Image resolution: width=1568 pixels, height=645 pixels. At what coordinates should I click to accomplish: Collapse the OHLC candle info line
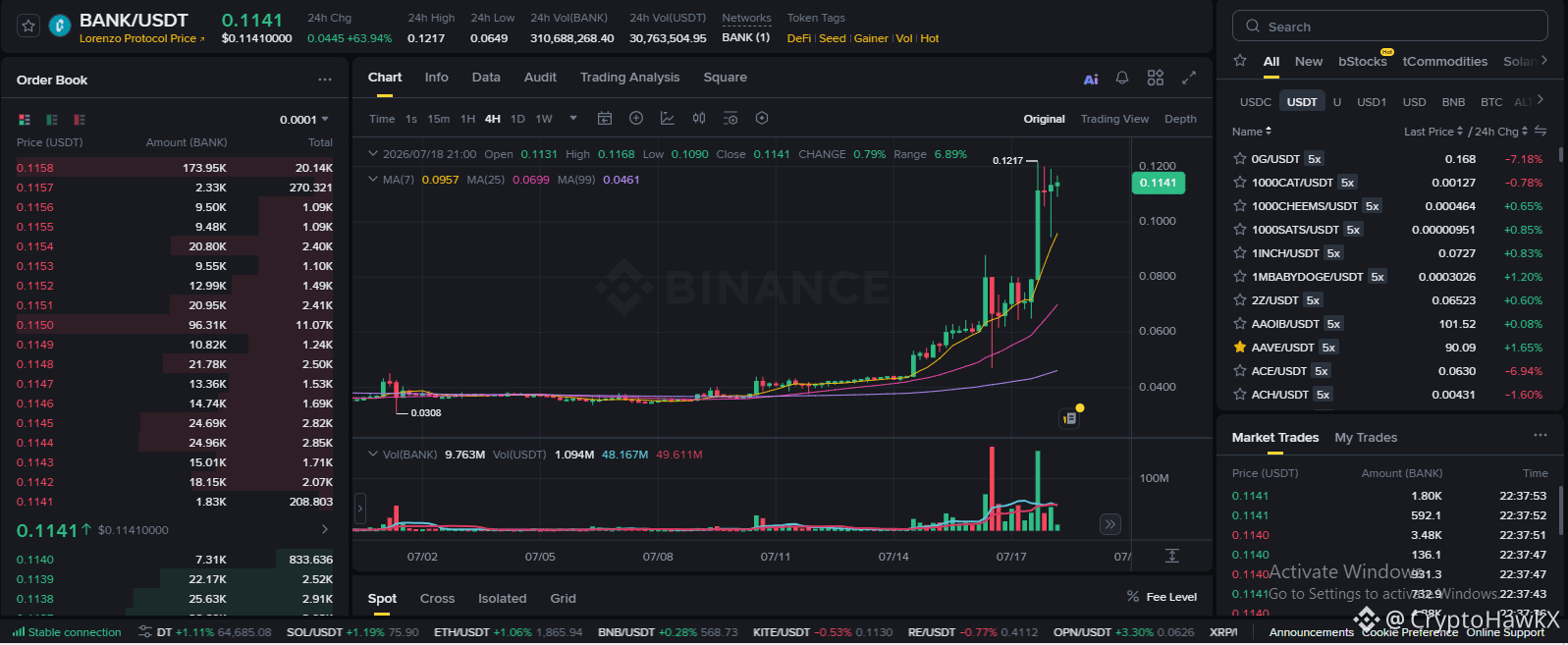point(373,154)
